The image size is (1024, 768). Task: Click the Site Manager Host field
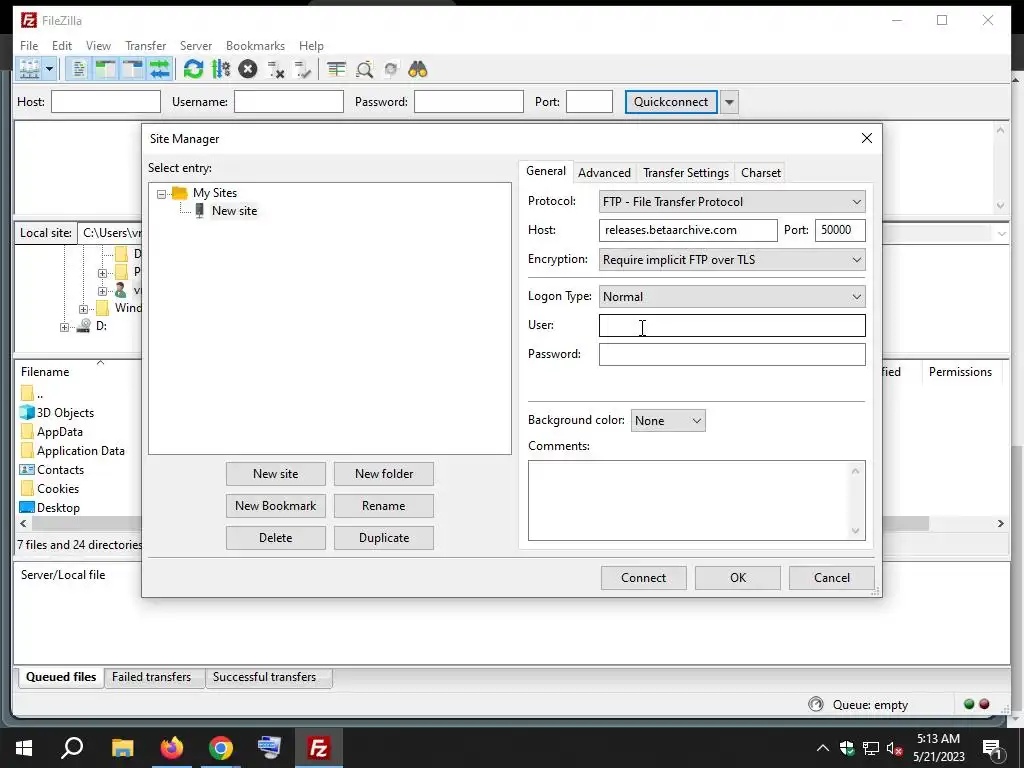point(688,230)
